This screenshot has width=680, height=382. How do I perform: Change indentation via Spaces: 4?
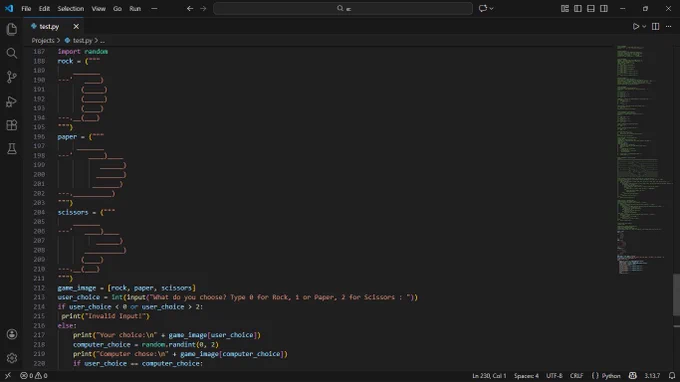[526, 376]
